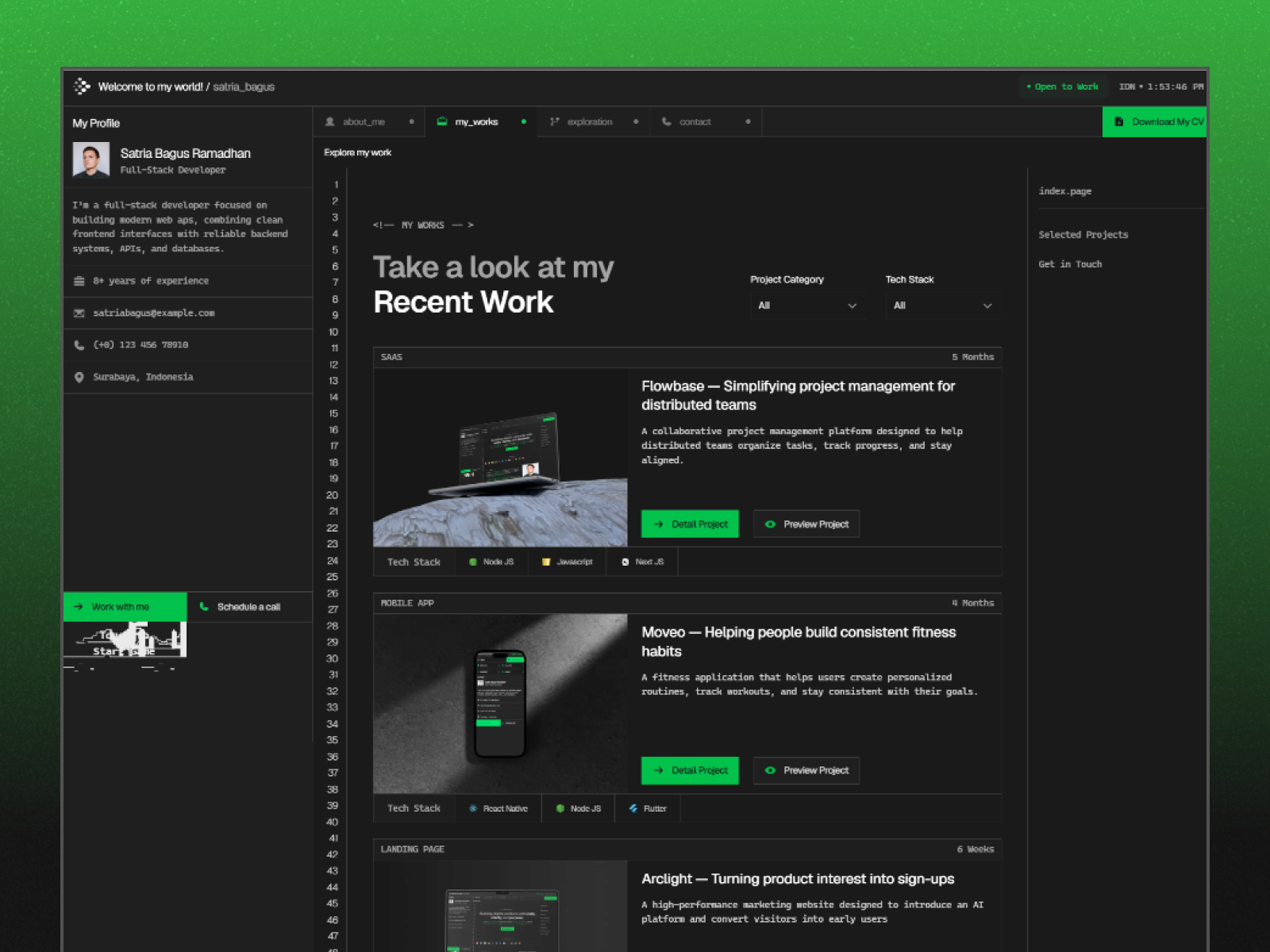The width and height of the screenshot is (1270, 952).
Task: Jump to Get in Touch in the outline
Action: click(1070, 264)
